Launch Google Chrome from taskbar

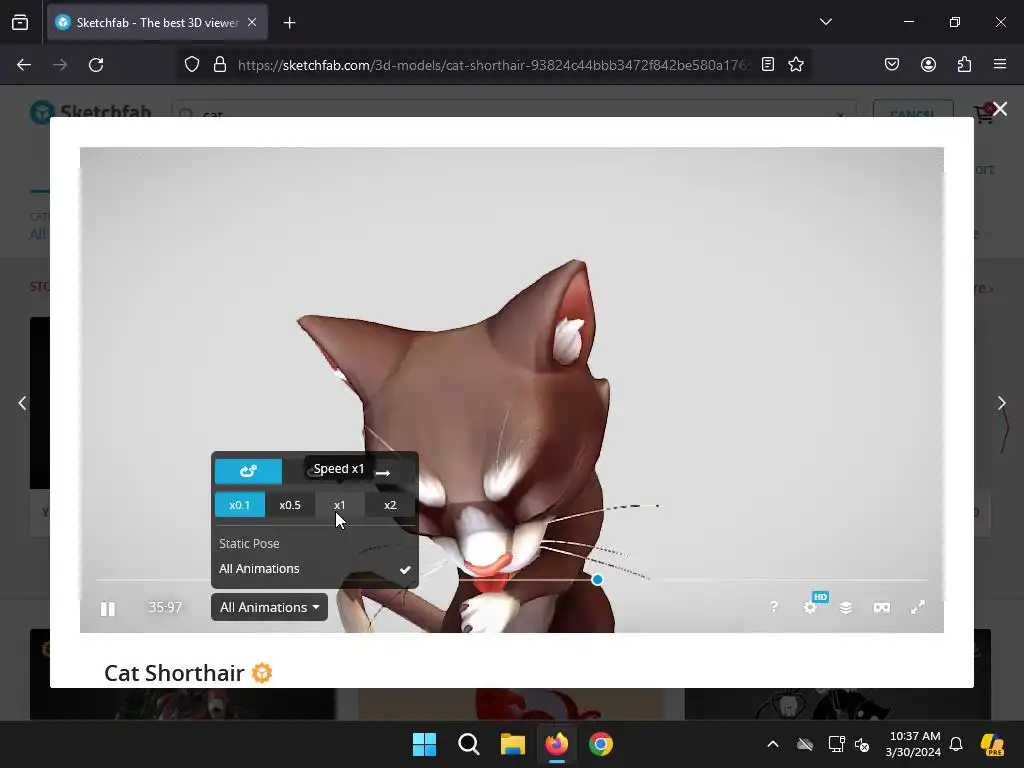pos(601,744)
